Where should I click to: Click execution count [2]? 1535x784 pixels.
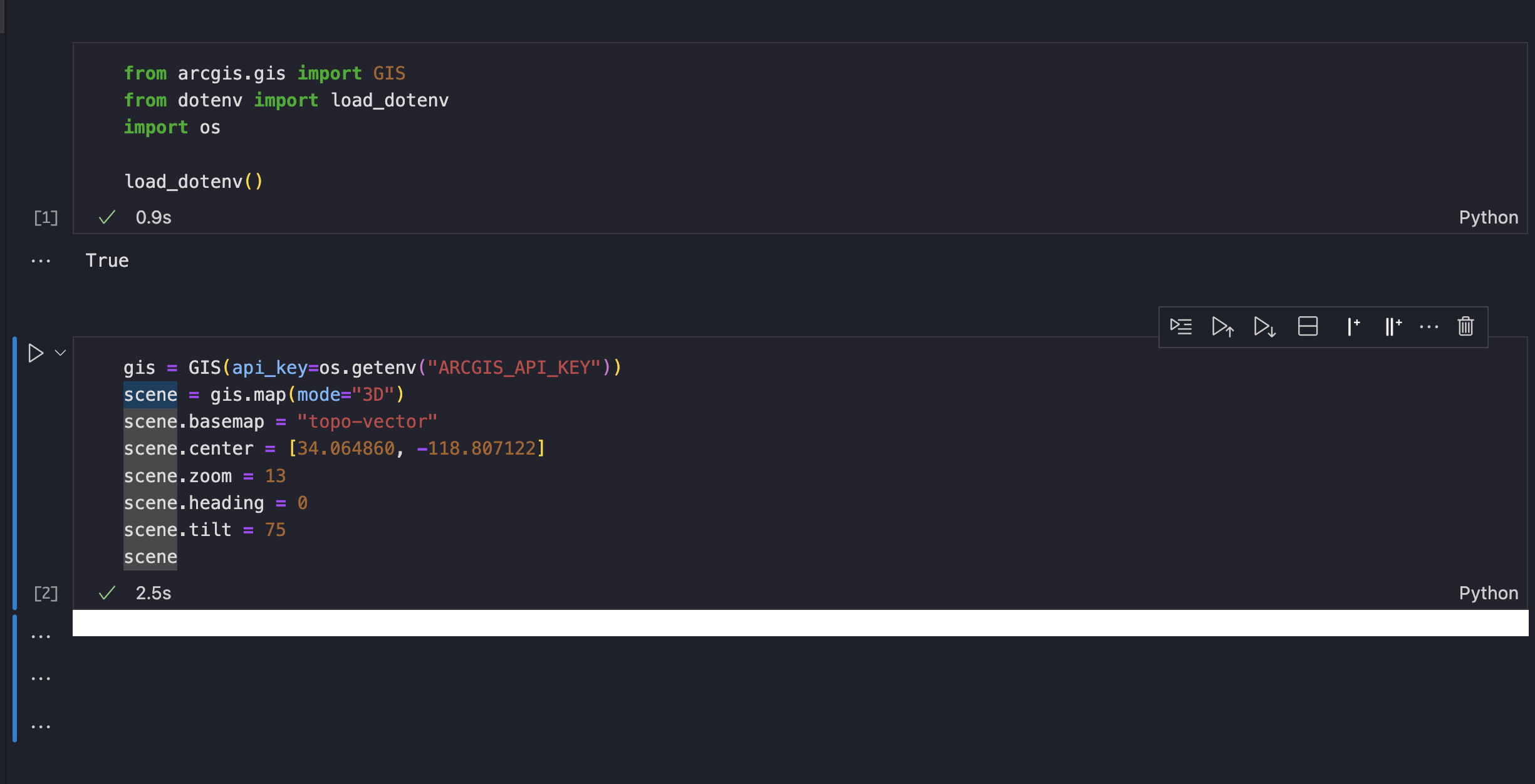coord(46,594)
